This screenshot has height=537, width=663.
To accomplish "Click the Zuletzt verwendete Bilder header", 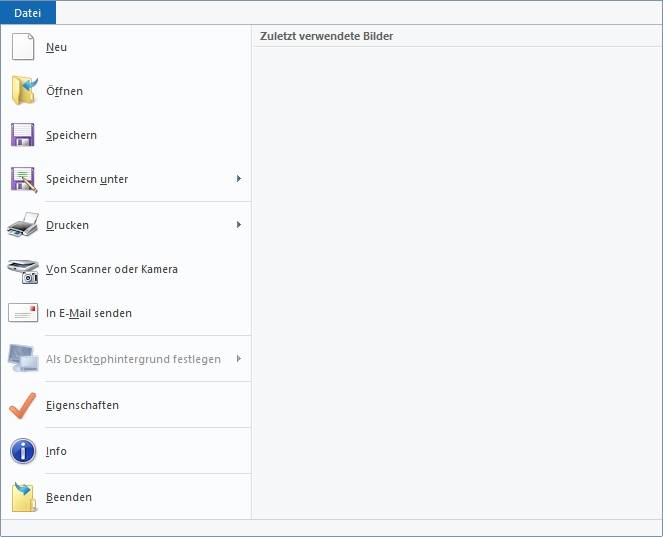I will click(326, 36).
